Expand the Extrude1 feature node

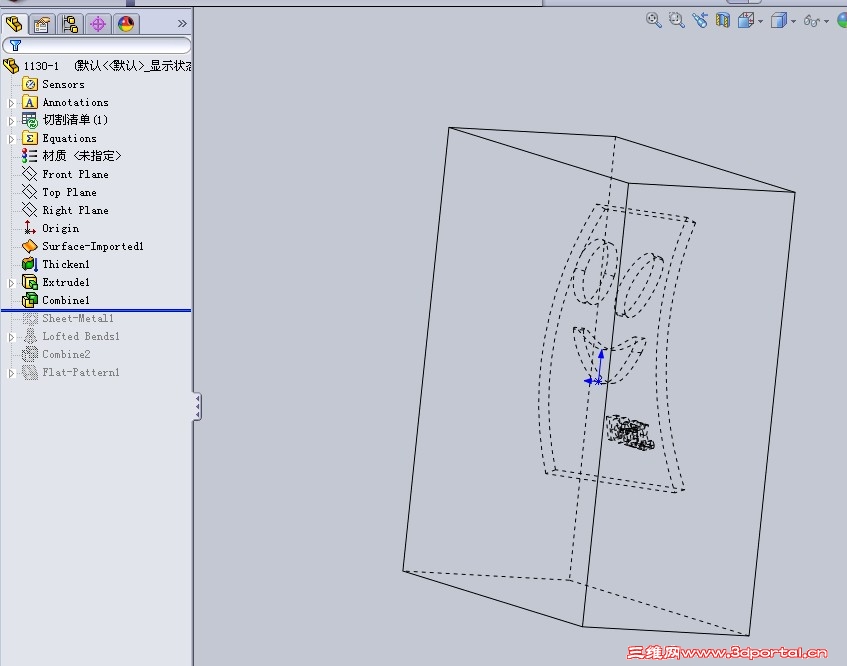(x=11, y=283)
